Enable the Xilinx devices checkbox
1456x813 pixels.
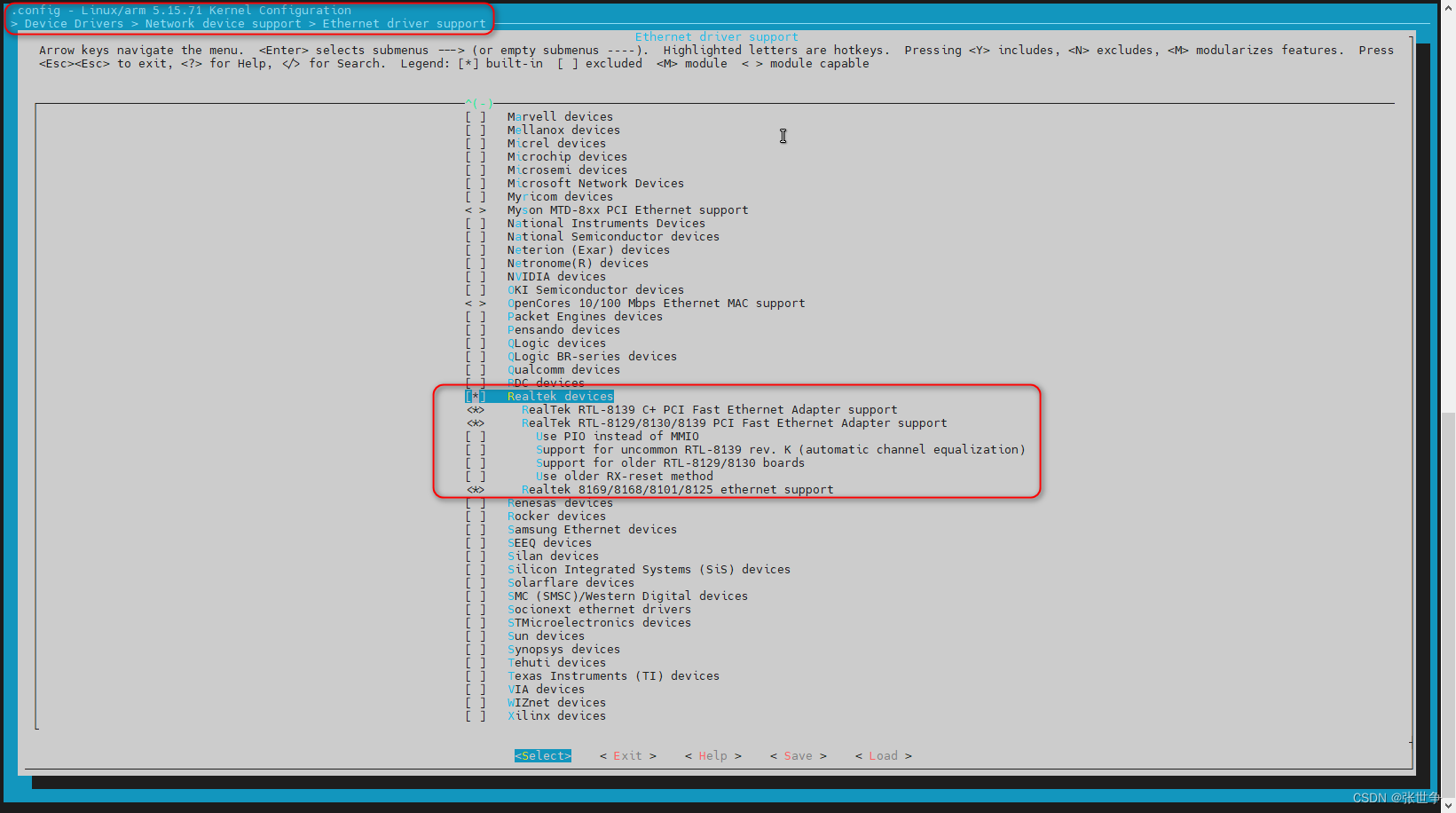476,716
